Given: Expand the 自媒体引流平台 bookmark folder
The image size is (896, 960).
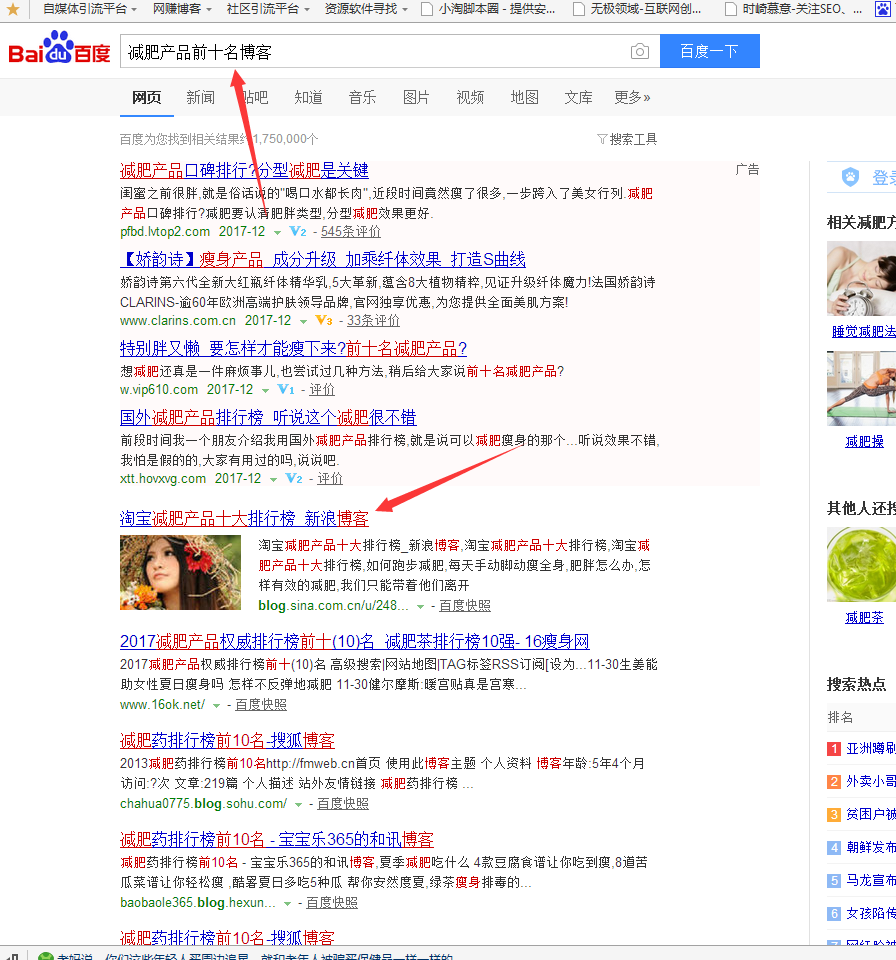Looking at the screenshot, I should tap(89, 9).
